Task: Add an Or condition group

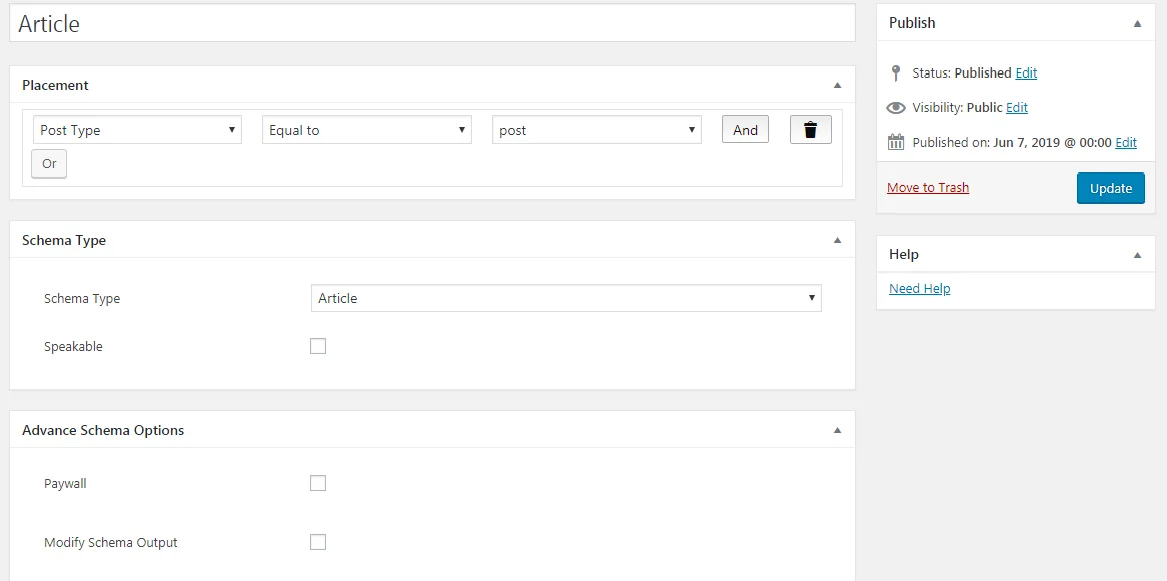Action: coord(49,164)
